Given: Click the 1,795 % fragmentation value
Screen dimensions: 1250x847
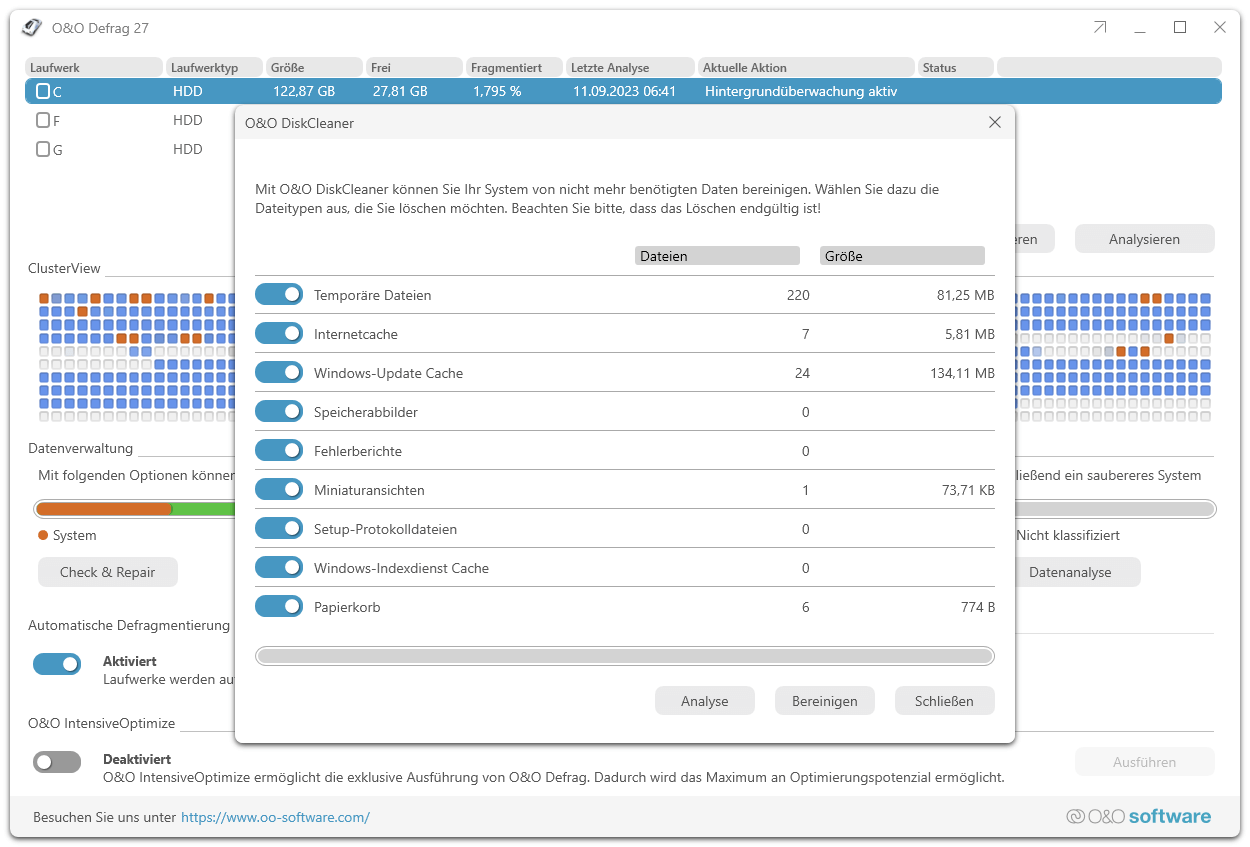Looking at the screenshot, I should 497,91.
